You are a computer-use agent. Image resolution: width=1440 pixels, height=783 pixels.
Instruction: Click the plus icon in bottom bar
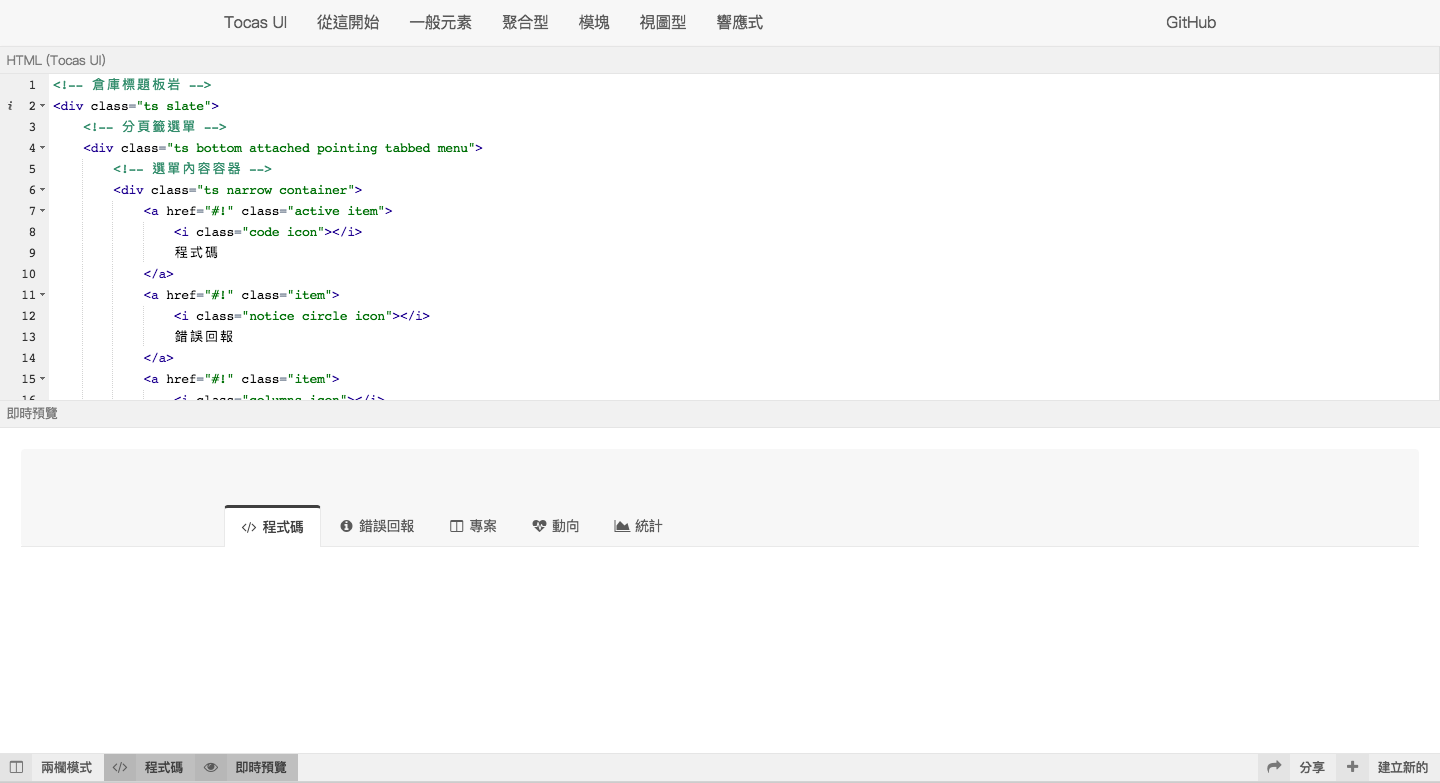point(1352,767)
